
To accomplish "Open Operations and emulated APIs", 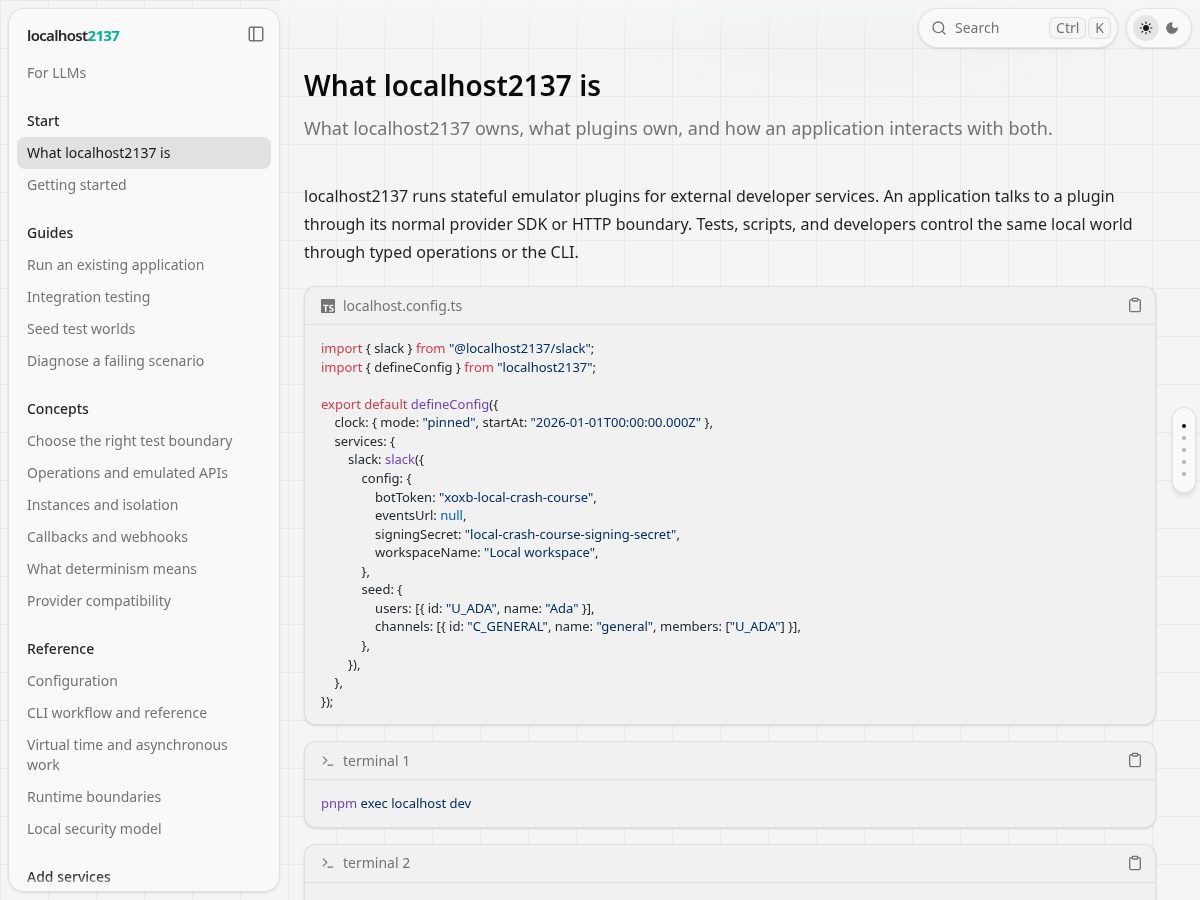I will click(144, 473).
